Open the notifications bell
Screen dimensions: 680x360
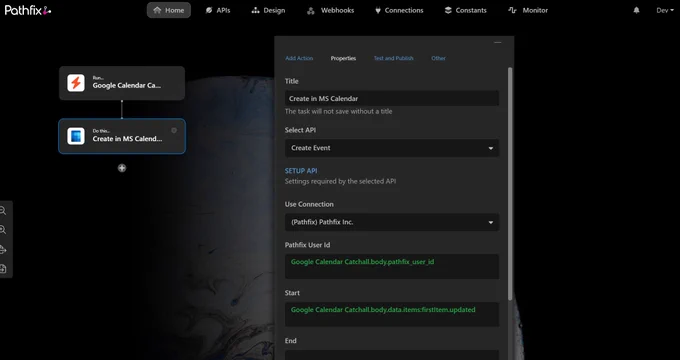636,10
